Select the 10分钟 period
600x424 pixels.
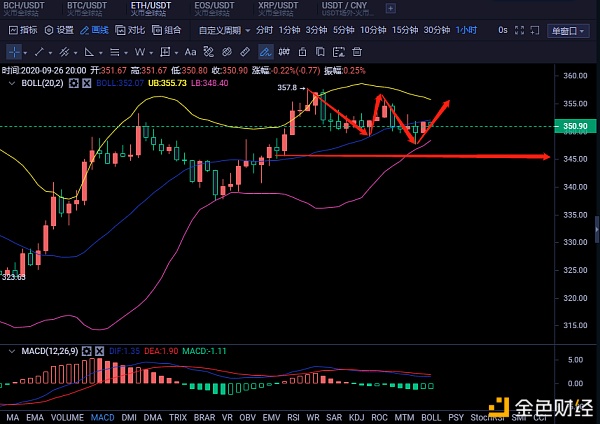373,30
